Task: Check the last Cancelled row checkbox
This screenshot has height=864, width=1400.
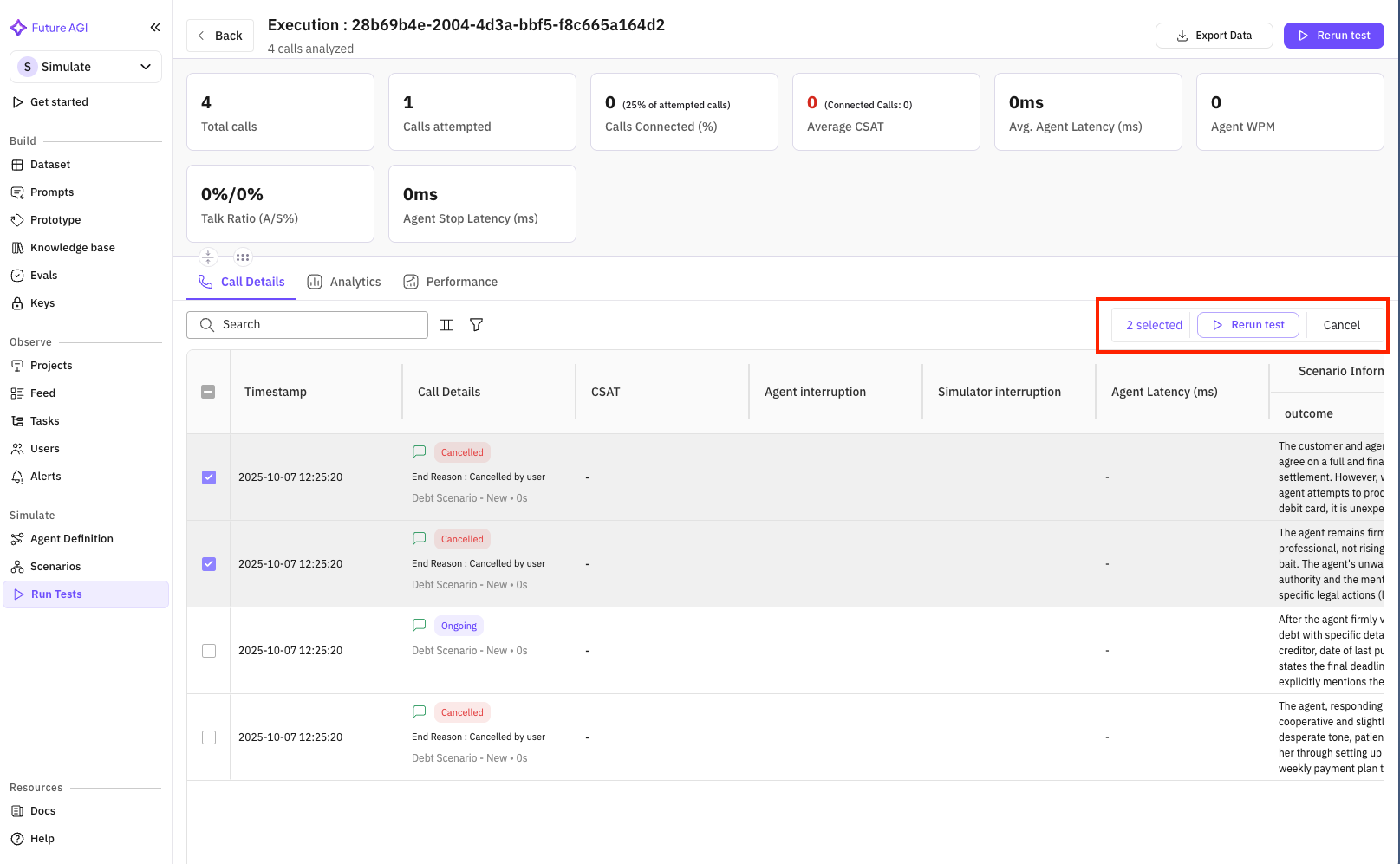Action: 209,737
